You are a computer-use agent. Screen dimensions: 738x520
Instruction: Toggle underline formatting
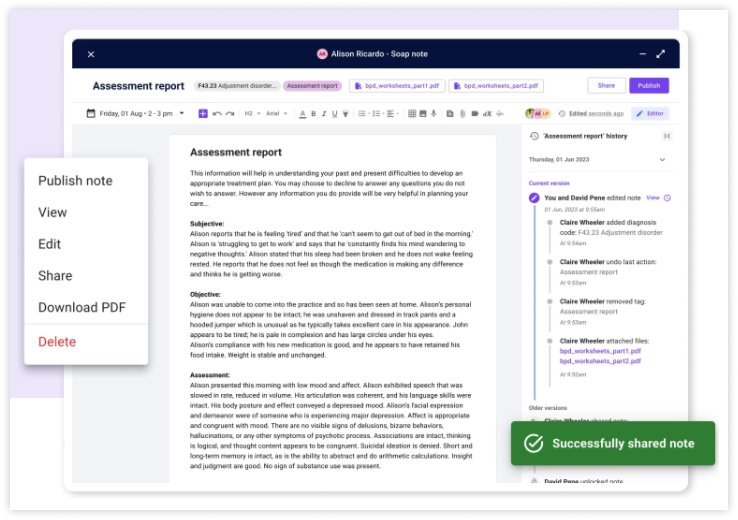point(335,113)
